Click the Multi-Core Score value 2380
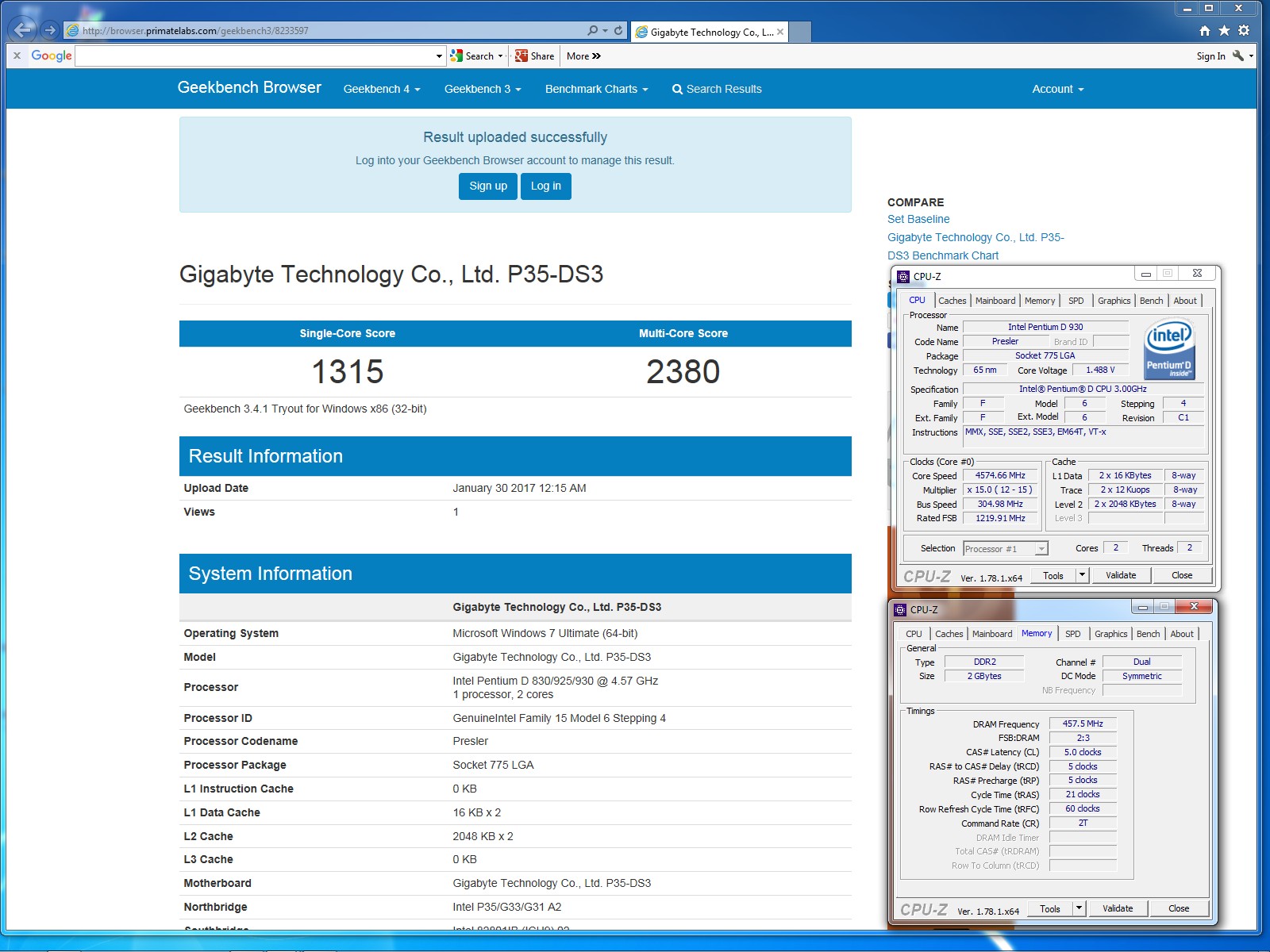 683,371
